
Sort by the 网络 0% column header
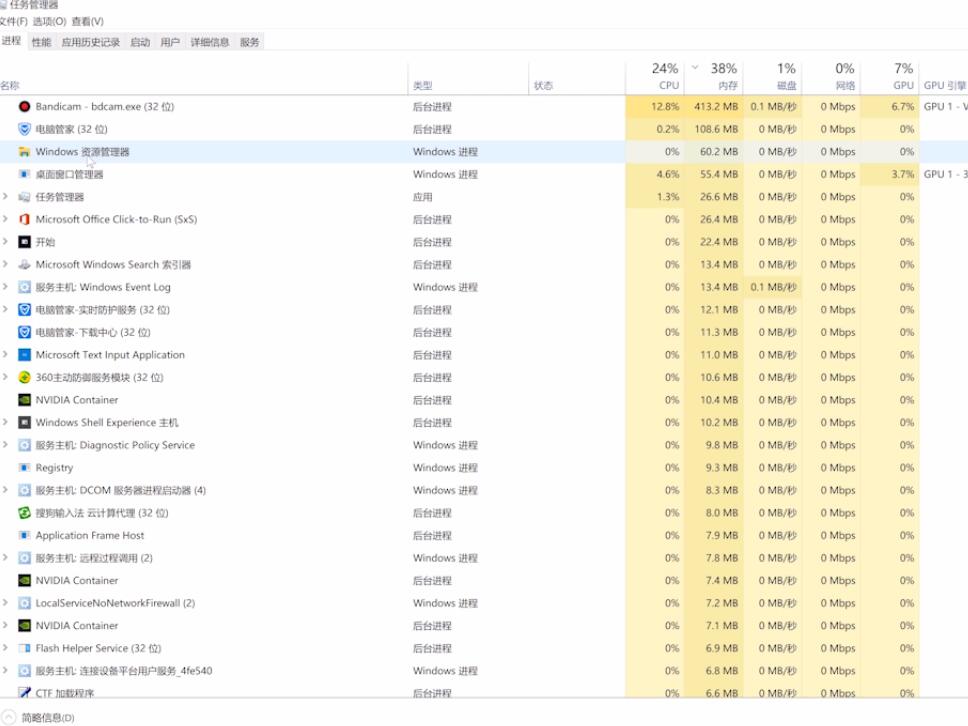coord(830,78)
